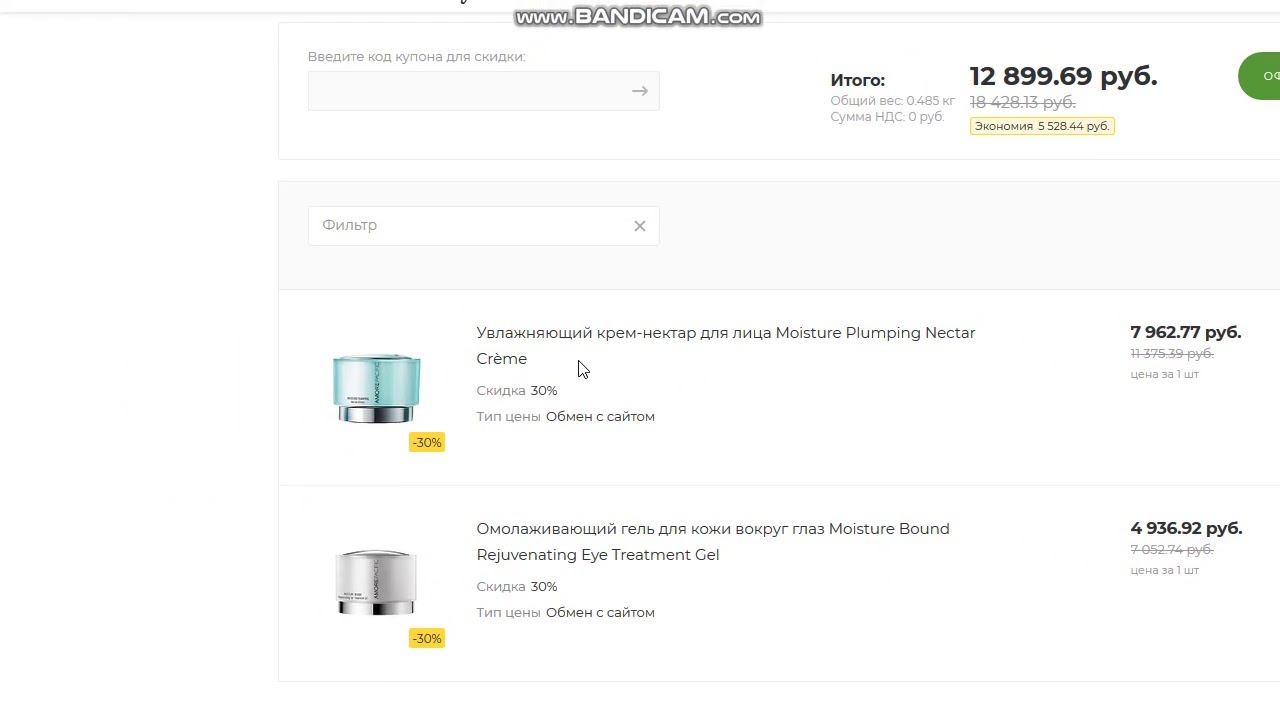Click the crossed-out price 7 052.74 руб.
Image resolution: width=1280 pixels, height=720 pixels.
(x=1171, y=550)
